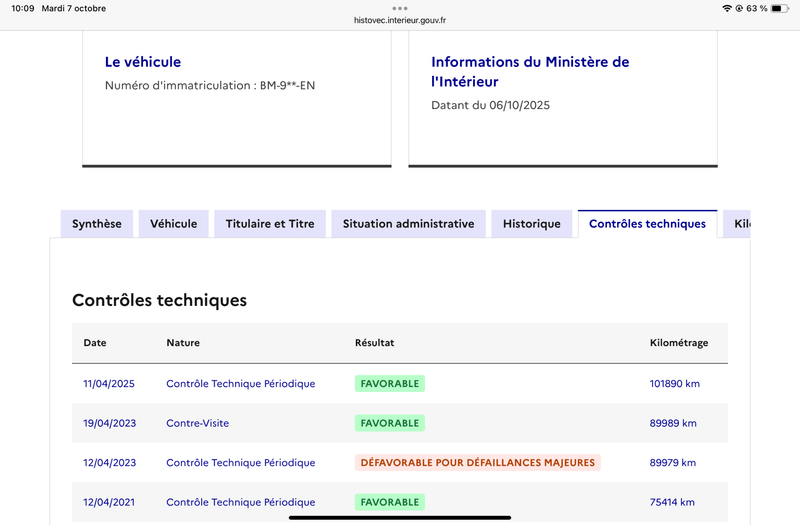The height and width of the screenshot is (525, 800).
Task: Switch to the Historique tab
Action: (532, 224)
